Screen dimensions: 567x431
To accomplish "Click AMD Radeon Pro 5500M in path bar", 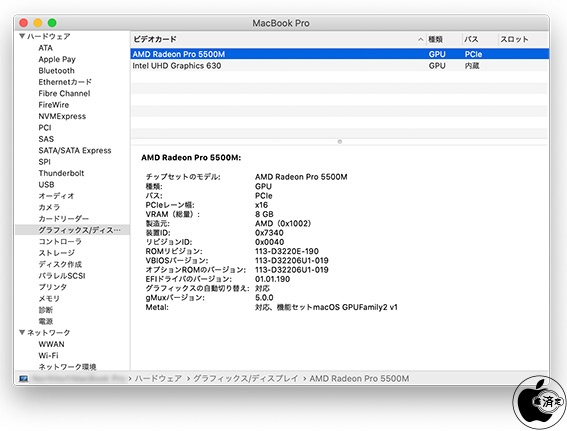I will (x=359, y=379).
